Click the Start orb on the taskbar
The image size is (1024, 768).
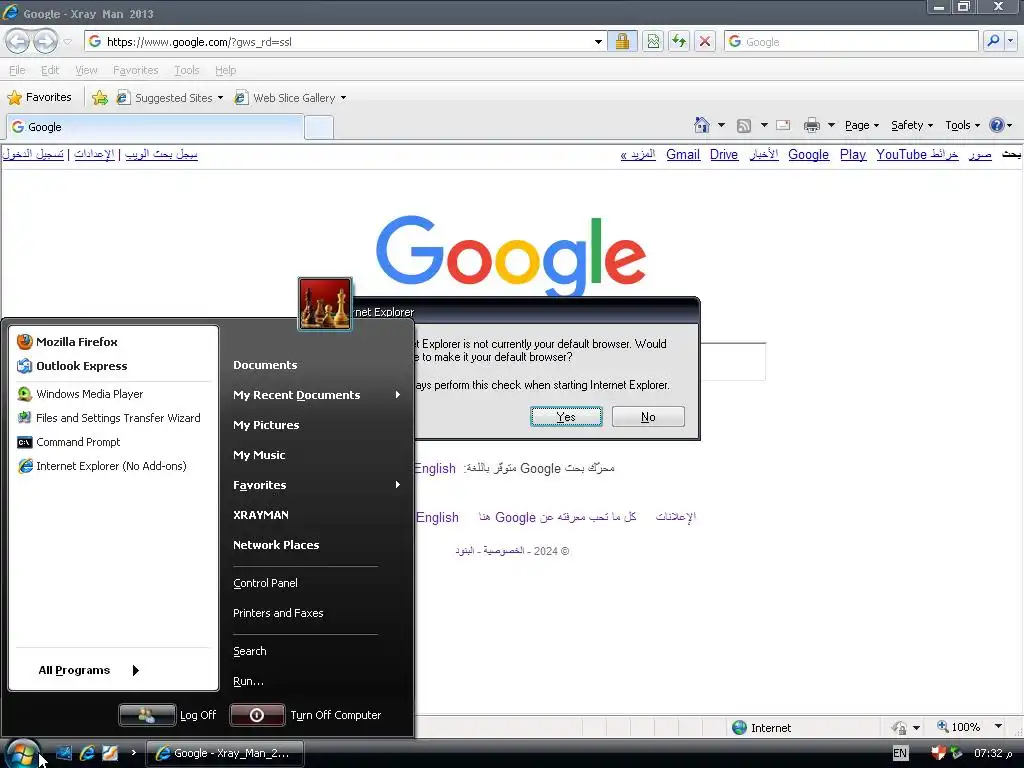[x=22, y=753]
